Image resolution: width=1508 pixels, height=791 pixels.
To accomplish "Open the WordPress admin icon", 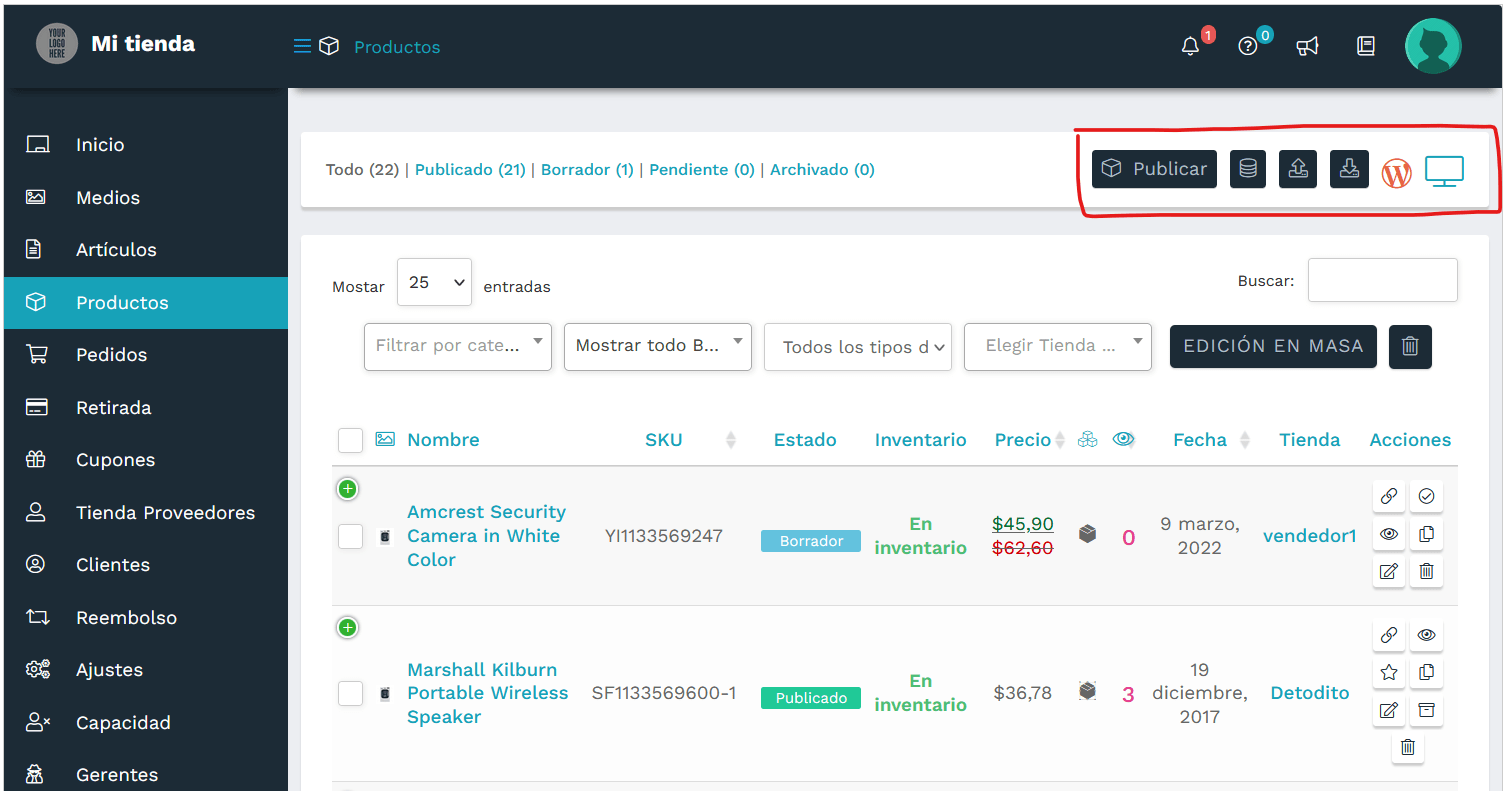I will [x=1396, y=173].
